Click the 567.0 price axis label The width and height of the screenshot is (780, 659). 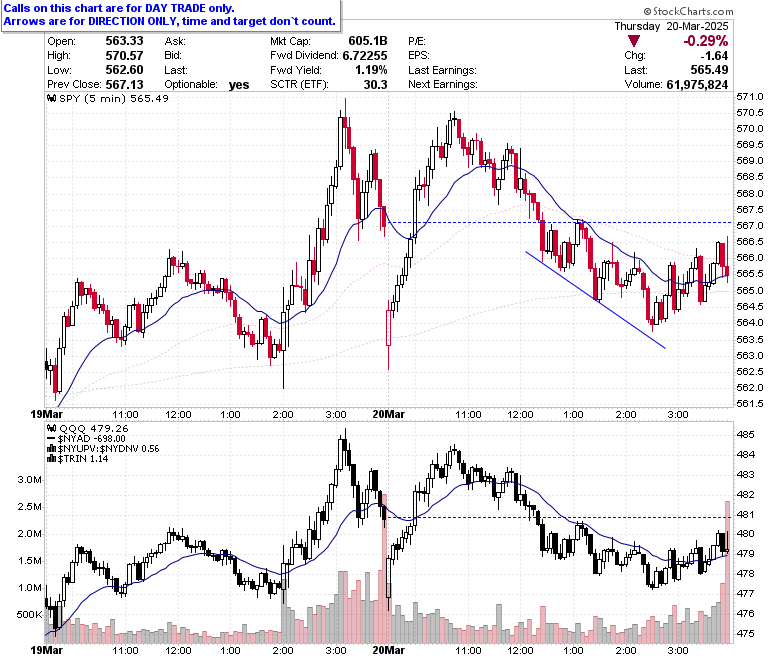[750, 226]
